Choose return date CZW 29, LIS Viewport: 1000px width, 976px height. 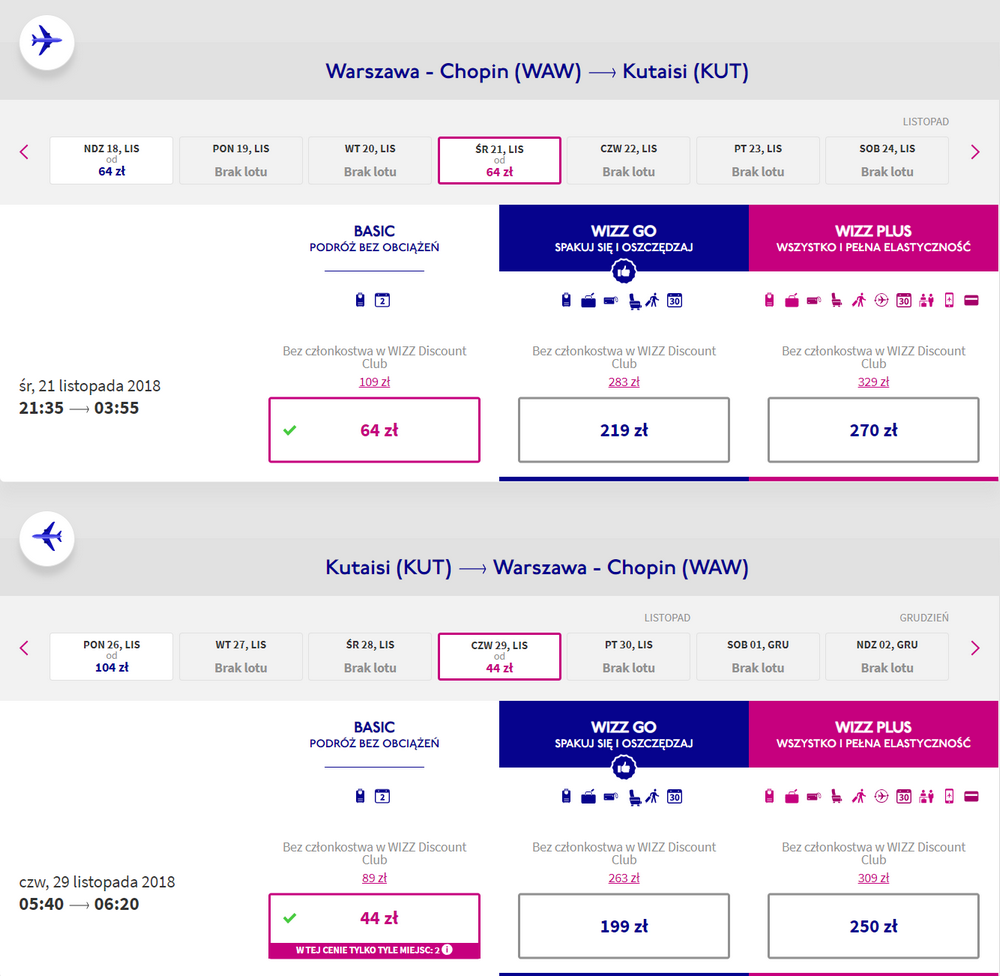click(499, 656)
